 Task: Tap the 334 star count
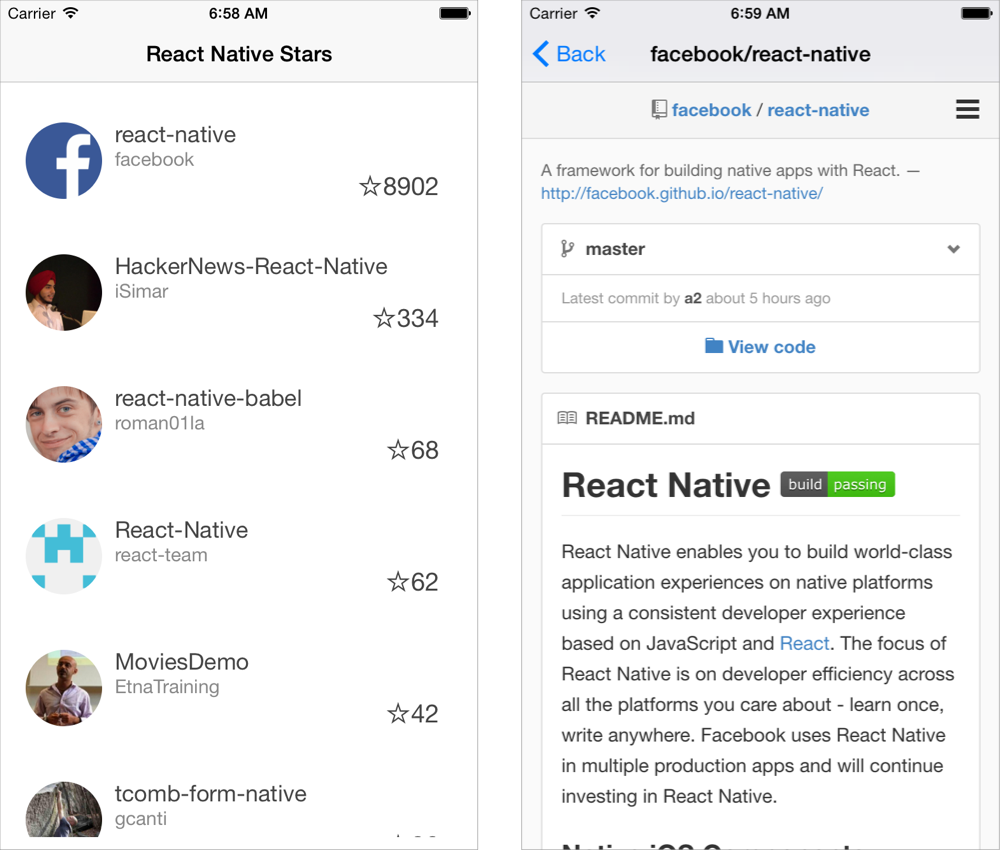(418, 318)
